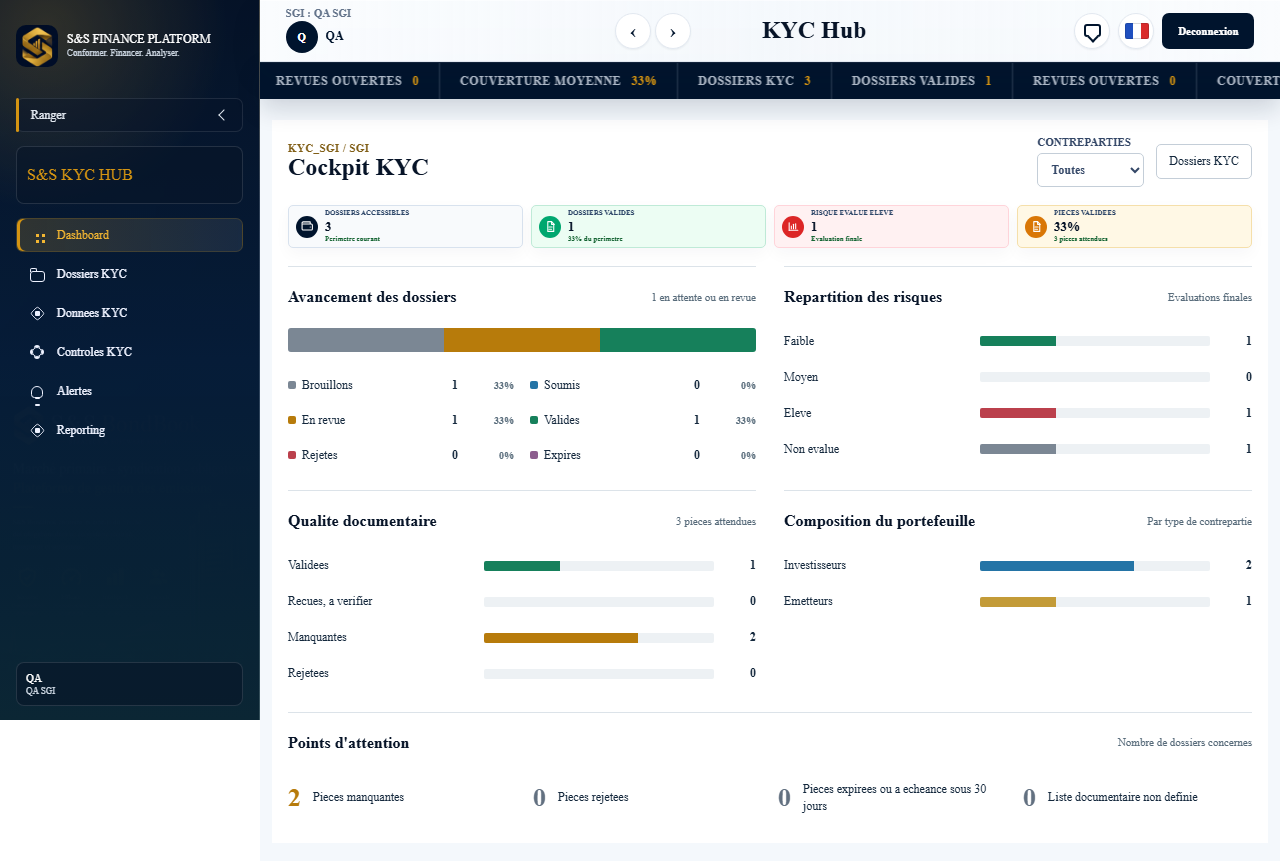Click the Pieces manquantes attention item

(347, 798)
